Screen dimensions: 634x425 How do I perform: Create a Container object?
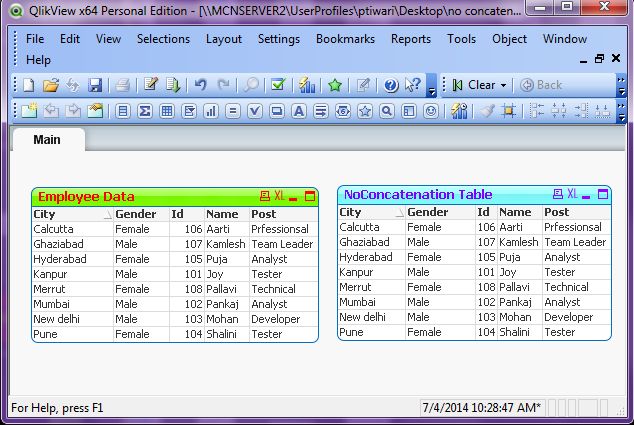409,111
